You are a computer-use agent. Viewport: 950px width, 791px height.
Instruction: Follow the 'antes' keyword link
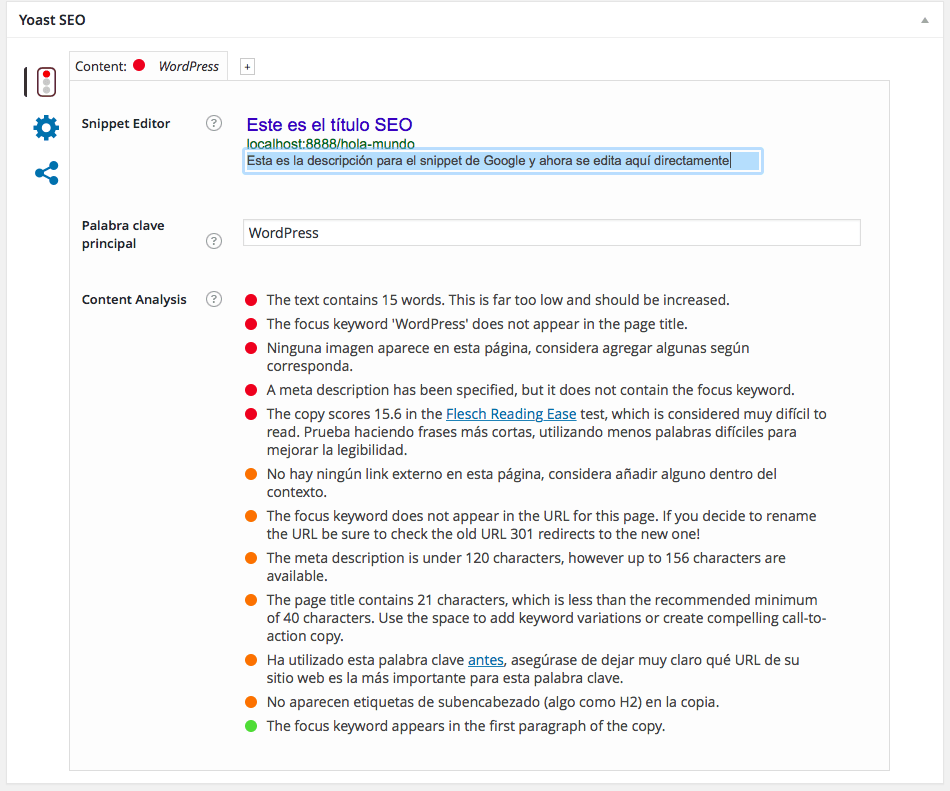coord(485,660)
